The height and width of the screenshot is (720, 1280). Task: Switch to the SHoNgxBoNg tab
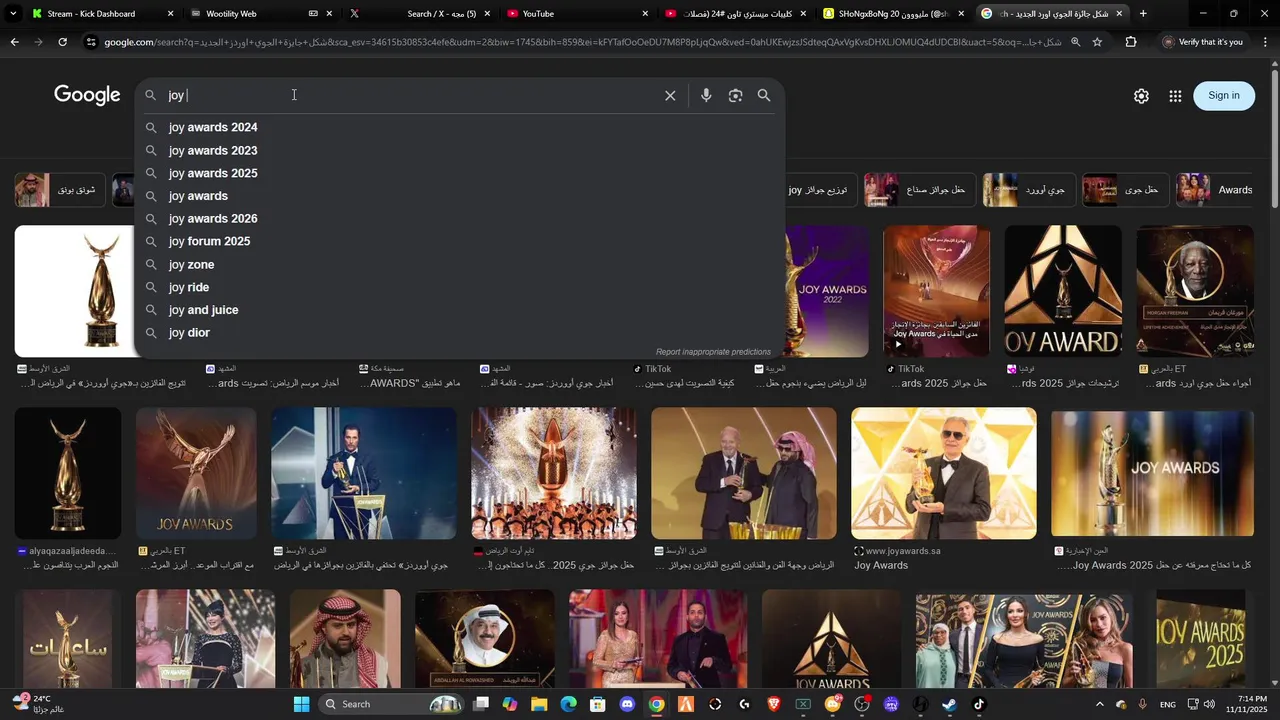tap(893, 14)
